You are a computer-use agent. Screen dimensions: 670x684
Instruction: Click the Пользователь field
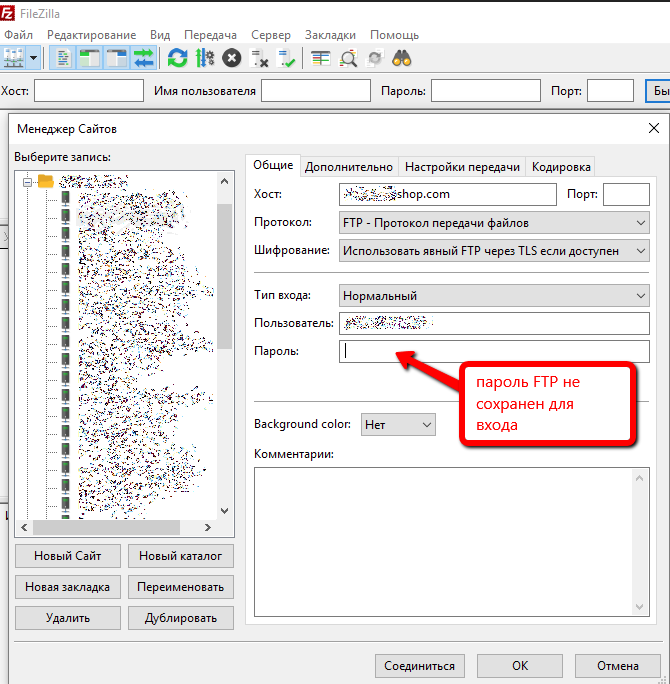[x=494, y=323]
